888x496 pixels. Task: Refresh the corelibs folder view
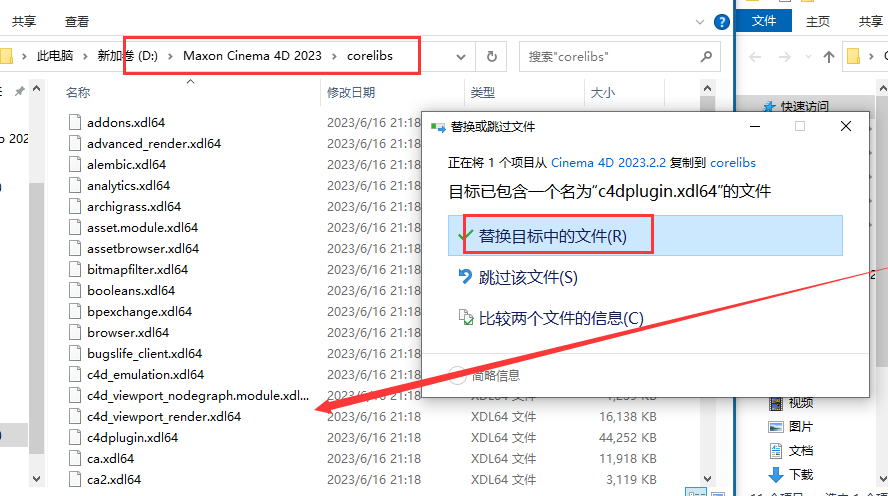[x=492, y=56]
